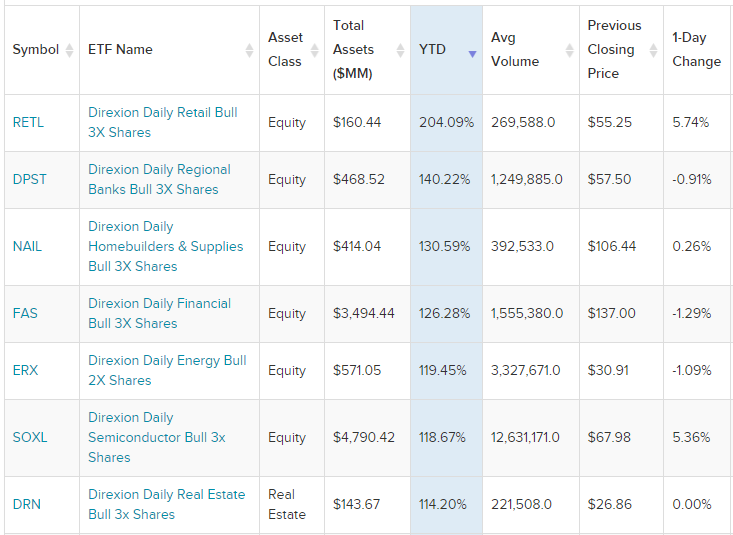Open Direxion Daily Semiconductor Bull 3x link
Viewport: 733px width, 535px height.
(157, 438)
